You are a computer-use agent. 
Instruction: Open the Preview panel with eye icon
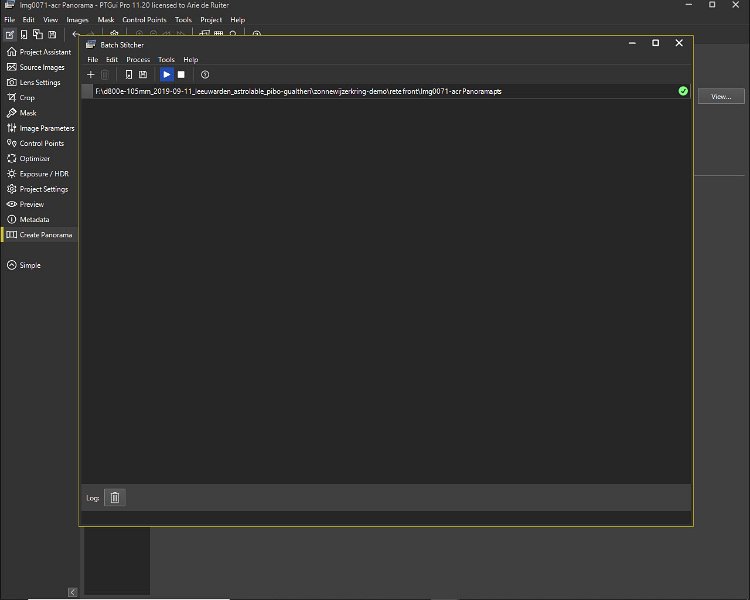pos(32,204)
